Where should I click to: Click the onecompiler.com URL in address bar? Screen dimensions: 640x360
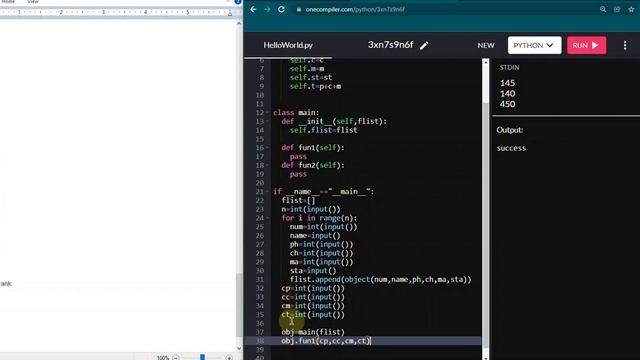point(355,9)
